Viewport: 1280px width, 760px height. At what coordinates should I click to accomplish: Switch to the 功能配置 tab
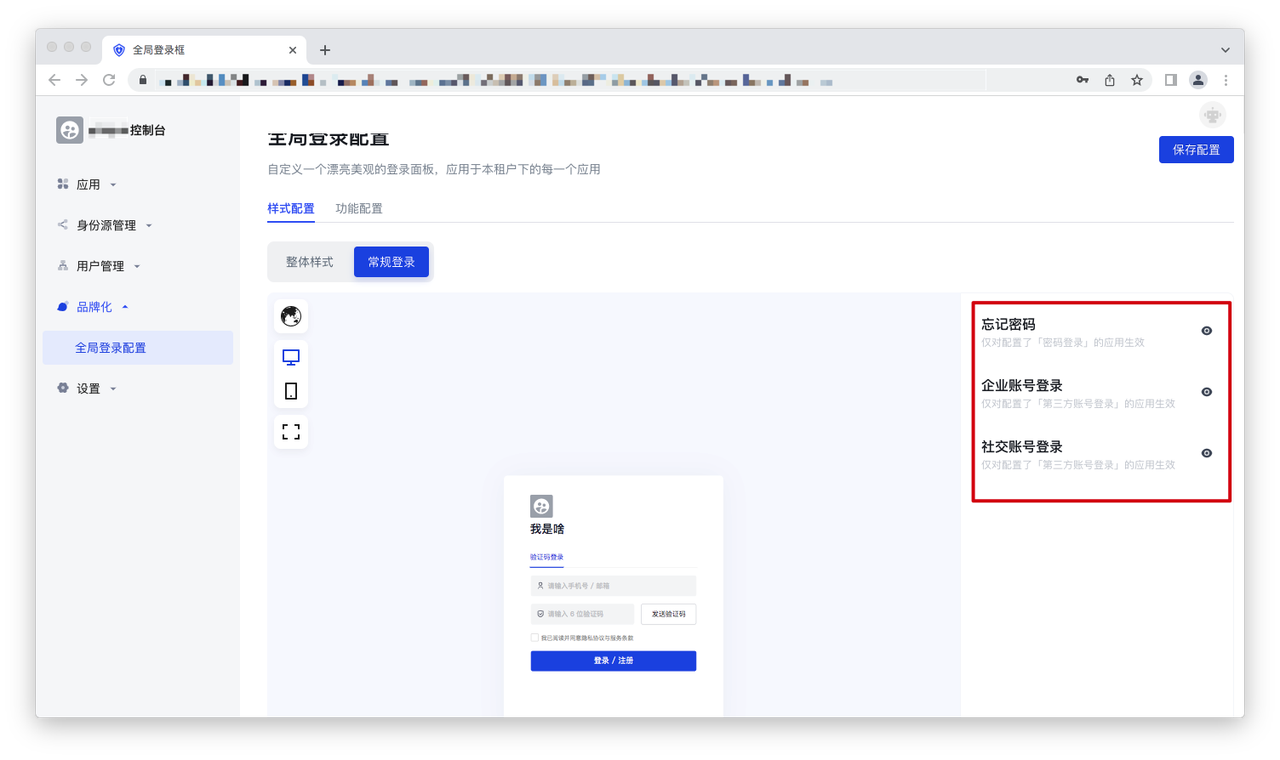tap(359, 209)
